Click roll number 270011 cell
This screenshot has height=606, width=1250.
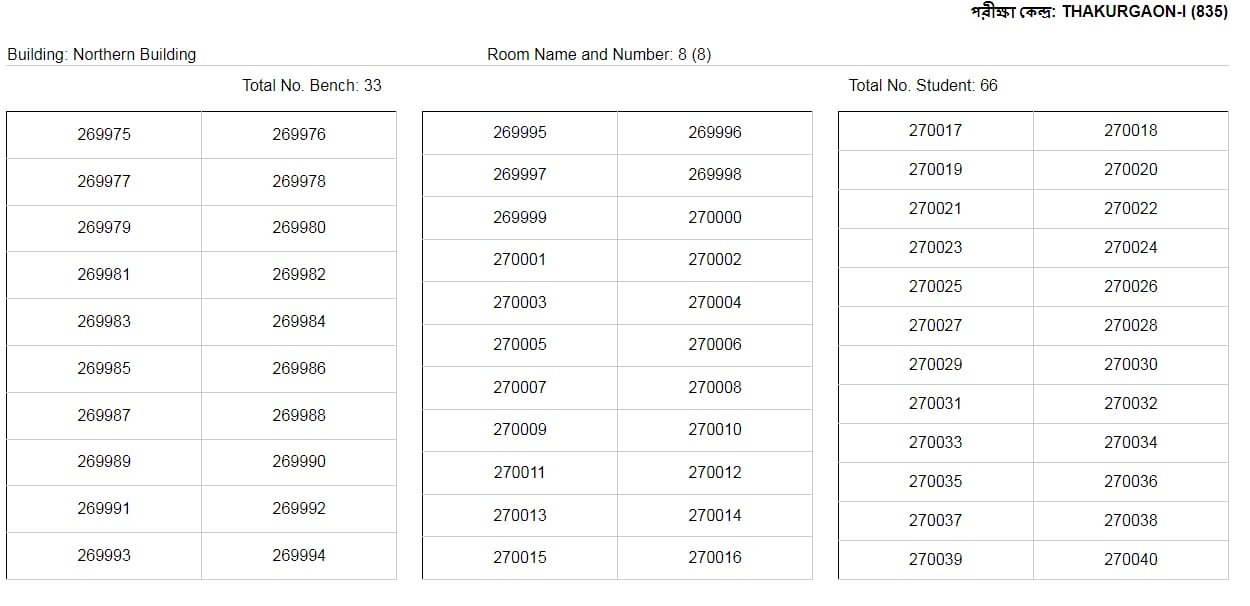pos(520,473)
